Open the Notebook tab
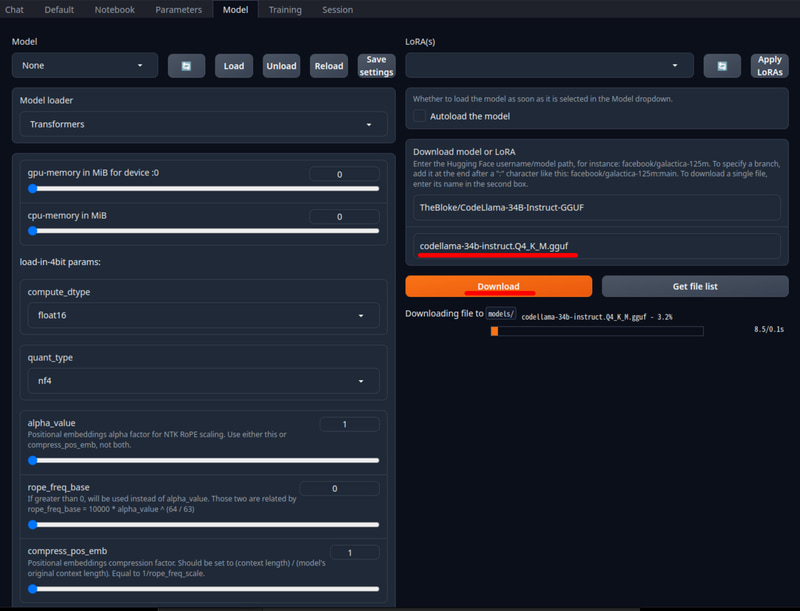Viewport: 800px width, 611px height. (x=115, y=10)
